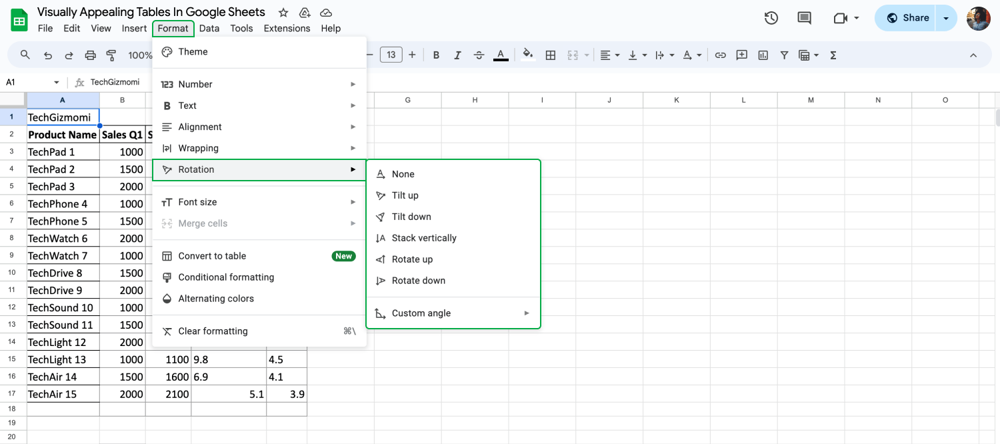Click the insert chart icon
Image resolution: width=1000 pixels, height=444 pixels.
763,55
